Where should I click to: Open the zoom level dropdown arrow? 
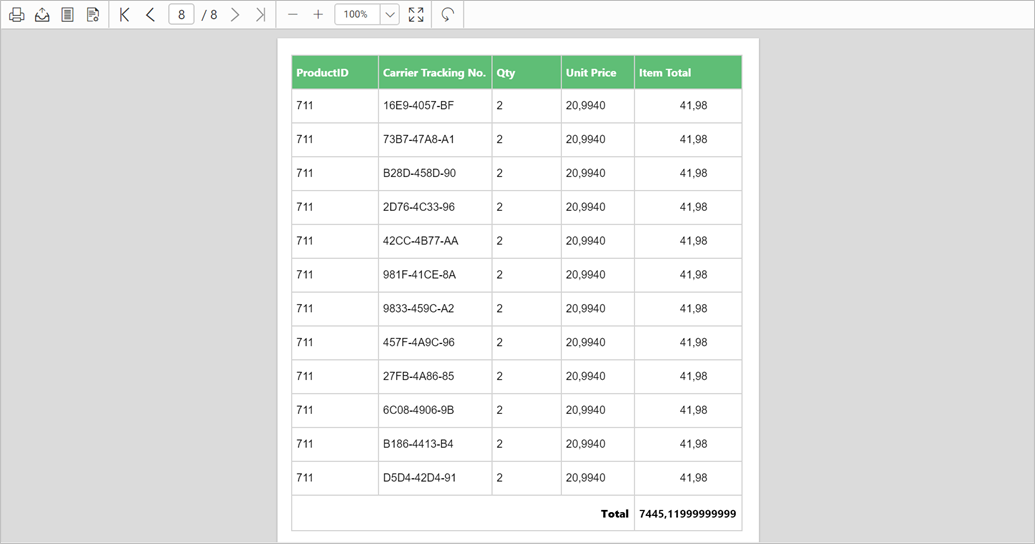coord(390,15)
